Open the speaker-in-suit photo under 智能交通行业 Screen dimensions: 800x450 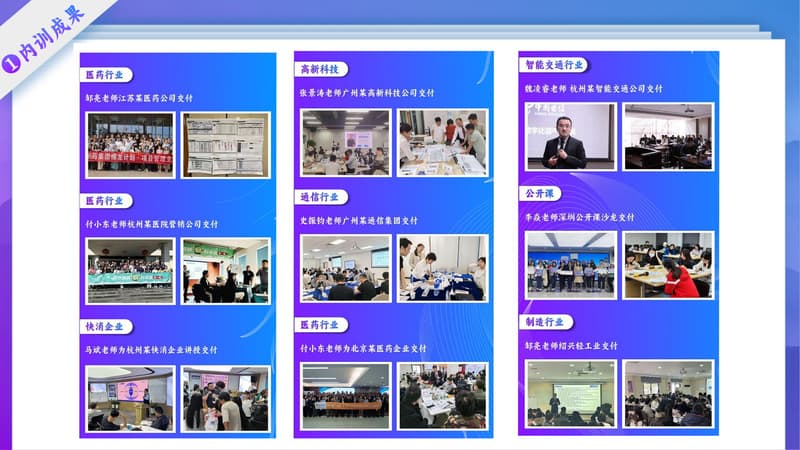[571, 136]
